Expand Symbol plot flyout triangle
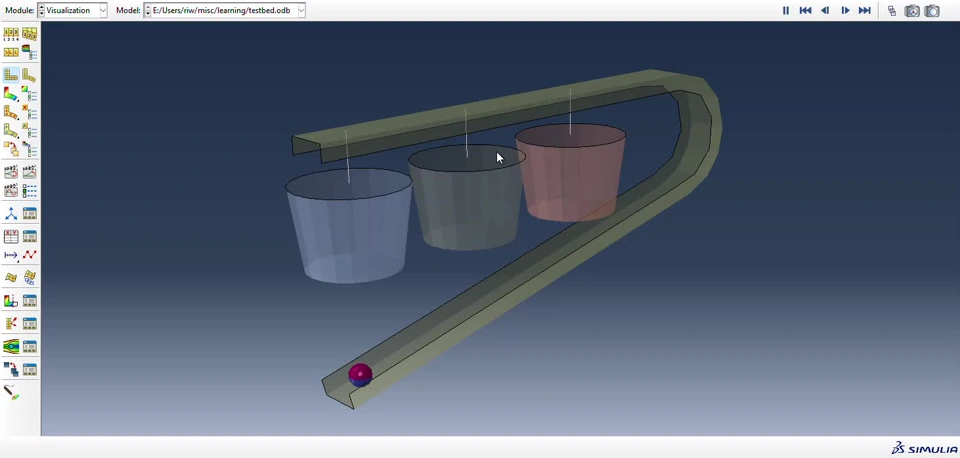 tap(18, 119)
